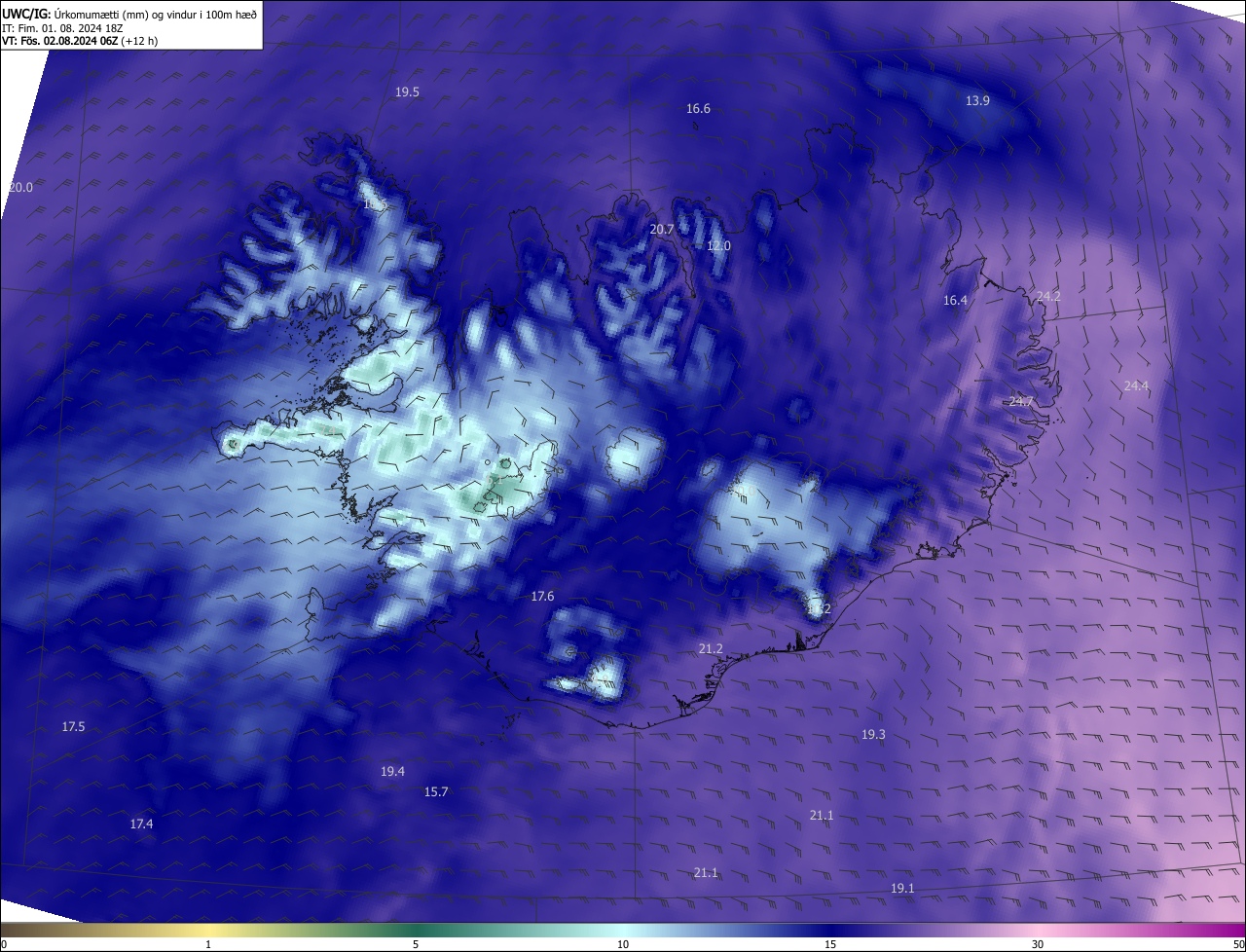Click the colorbar tick label 10

[623, 944]
